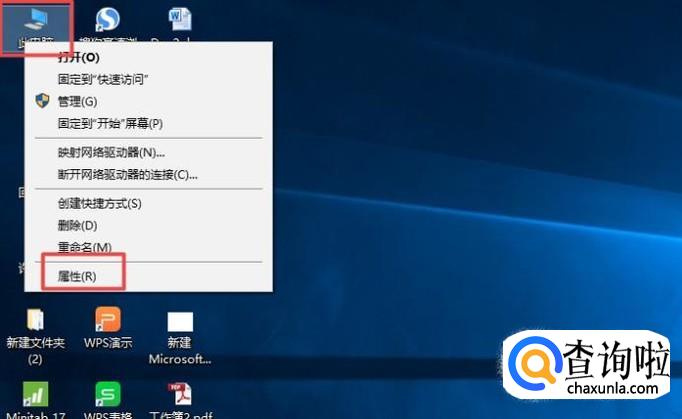Select the 新建文件夹 (2) folder icon
The height and width of the screenshot is (419, 682).
(x=35, y=320)
